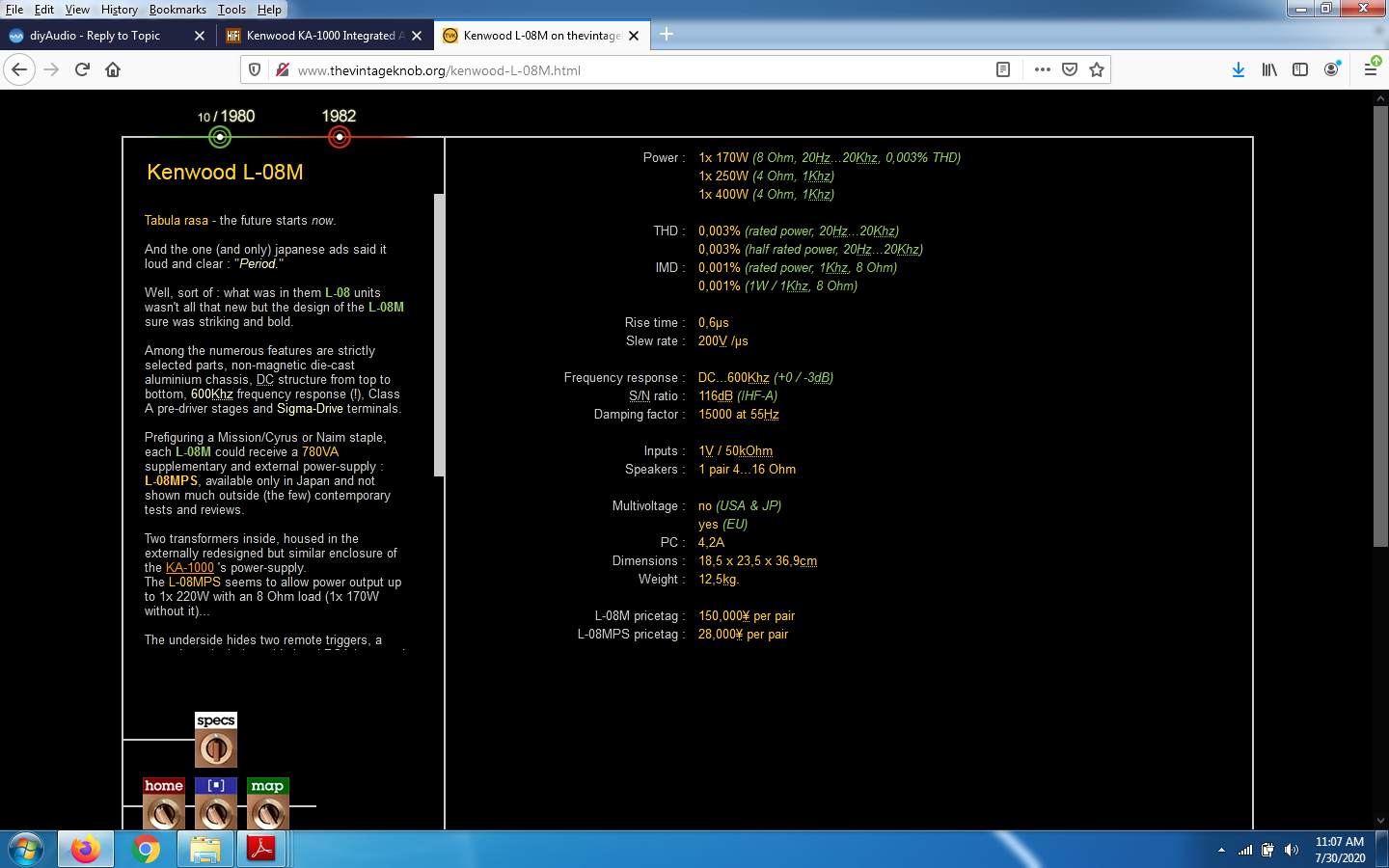This screenshot has width=1389, height=868.
Task: Click the '18,5 x 23,5 x 36,9cm' dimensions value
Action: (x=758, y=560)
